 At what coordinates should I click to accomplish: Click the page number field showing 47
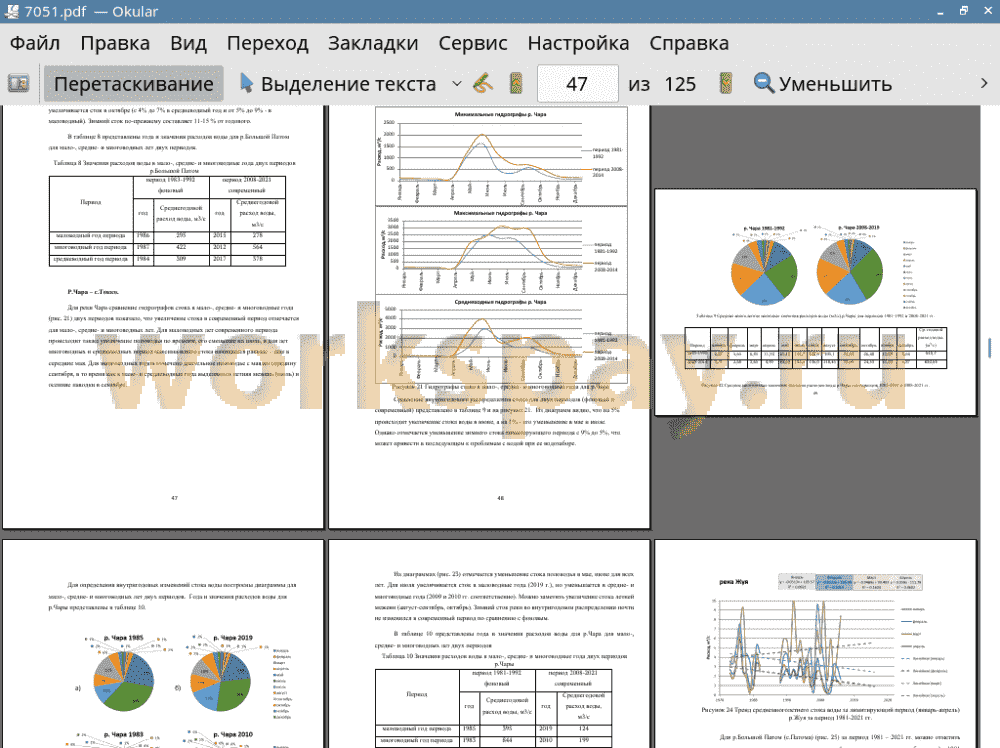(577, 84)
